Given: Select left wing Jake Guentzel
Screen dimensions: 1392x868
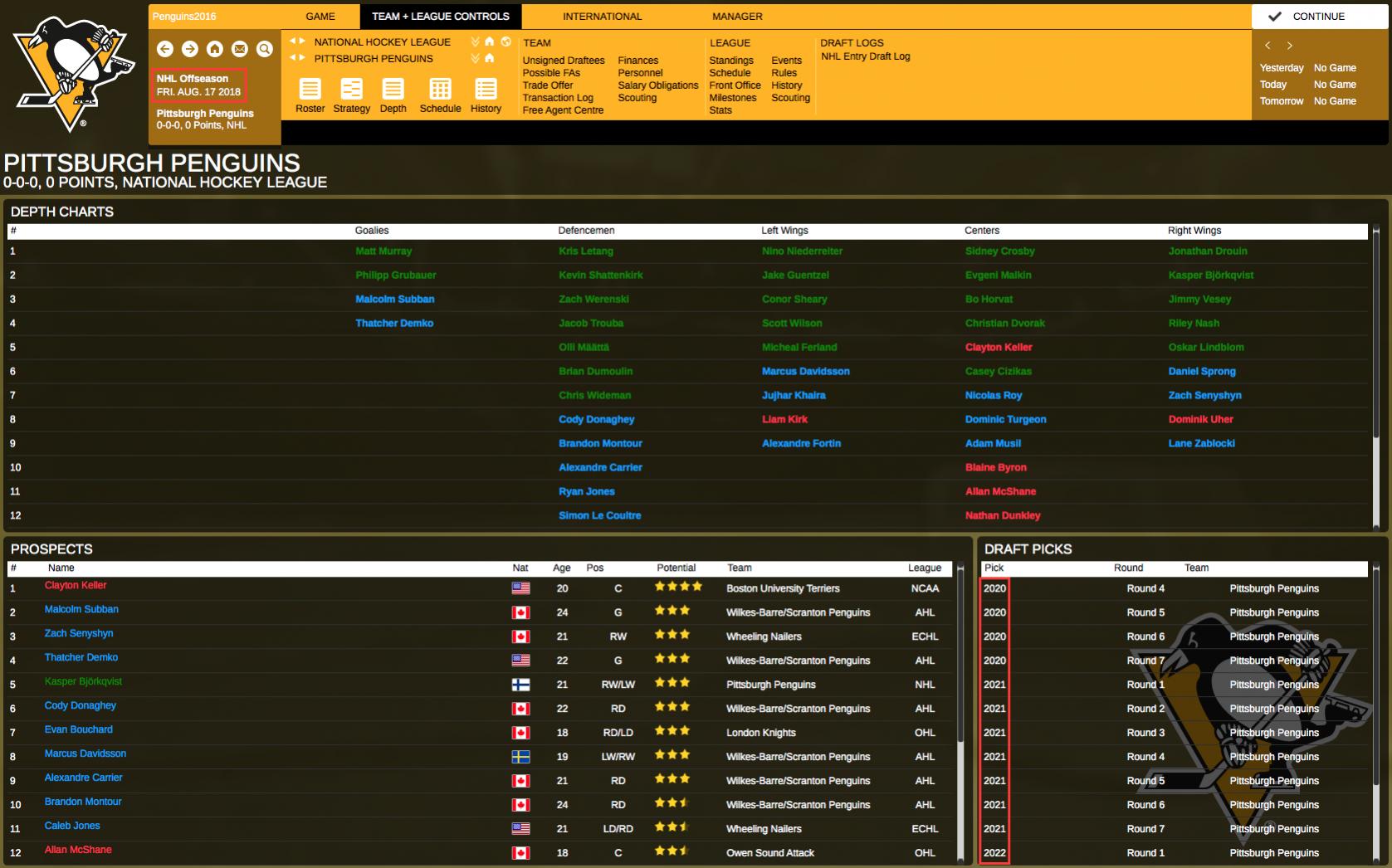Looking at the screenshot, I should point(795,276).
